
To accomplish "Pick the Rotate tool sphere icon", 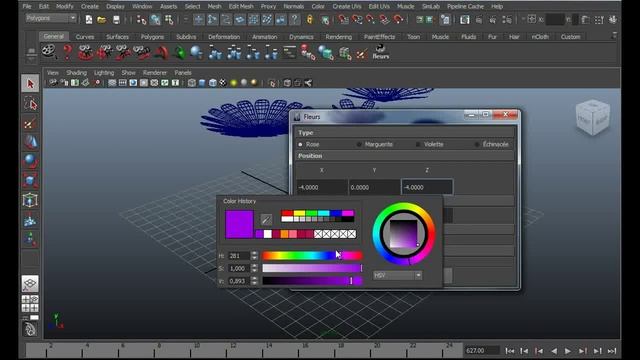I will coord(30,161).
